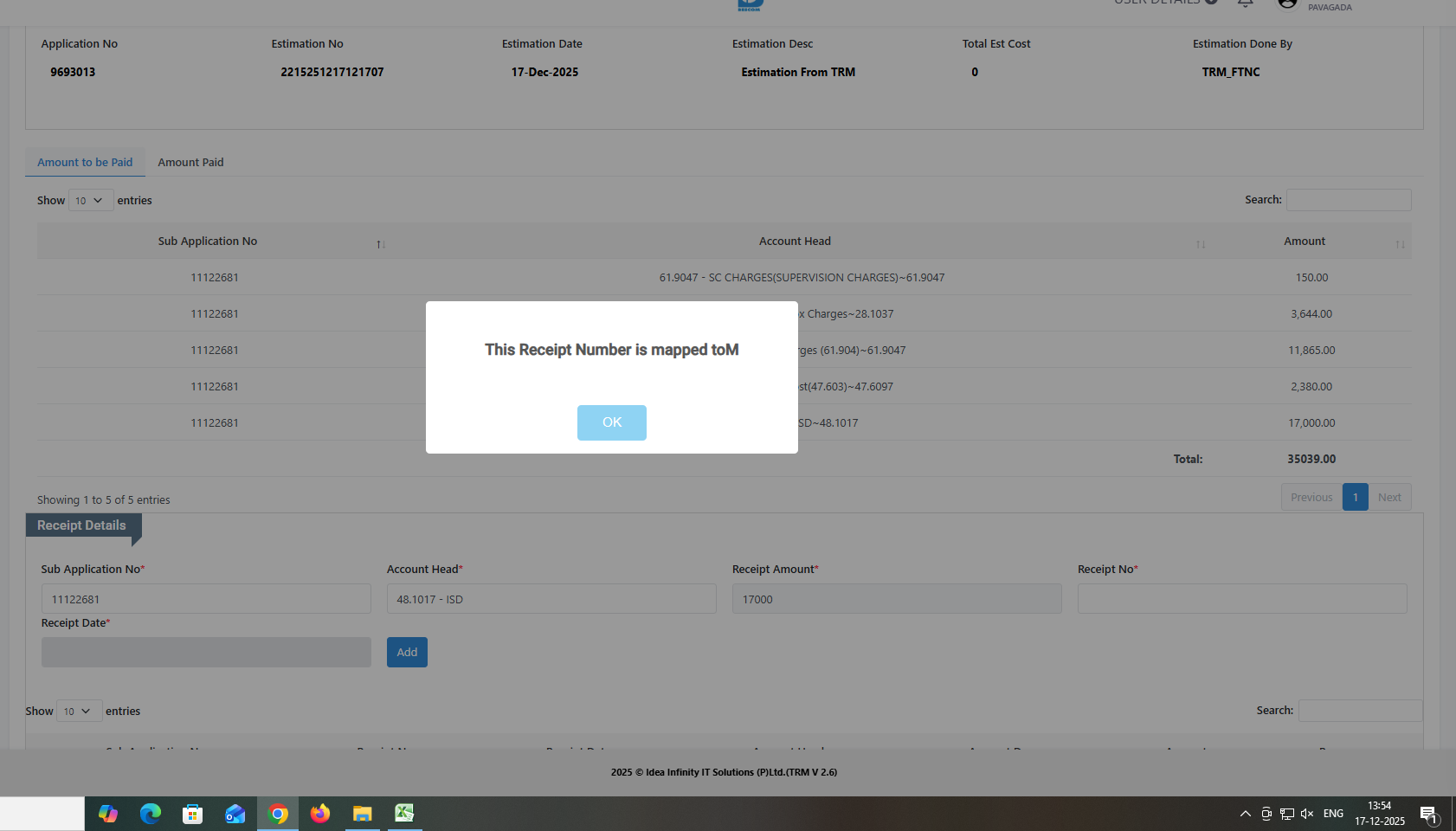Viewport: 1456px width, 831px height.
Task: Click amount cell 17,000.00
Action: pos(1311,423)
